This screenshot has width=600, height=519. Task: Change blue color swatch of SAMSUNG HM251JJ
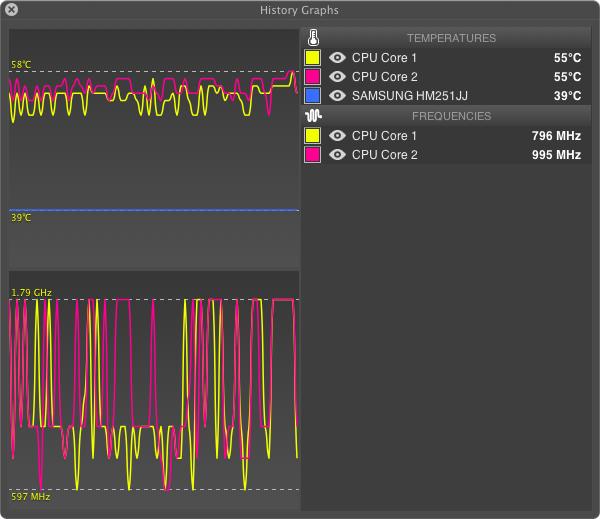(312, 96)
